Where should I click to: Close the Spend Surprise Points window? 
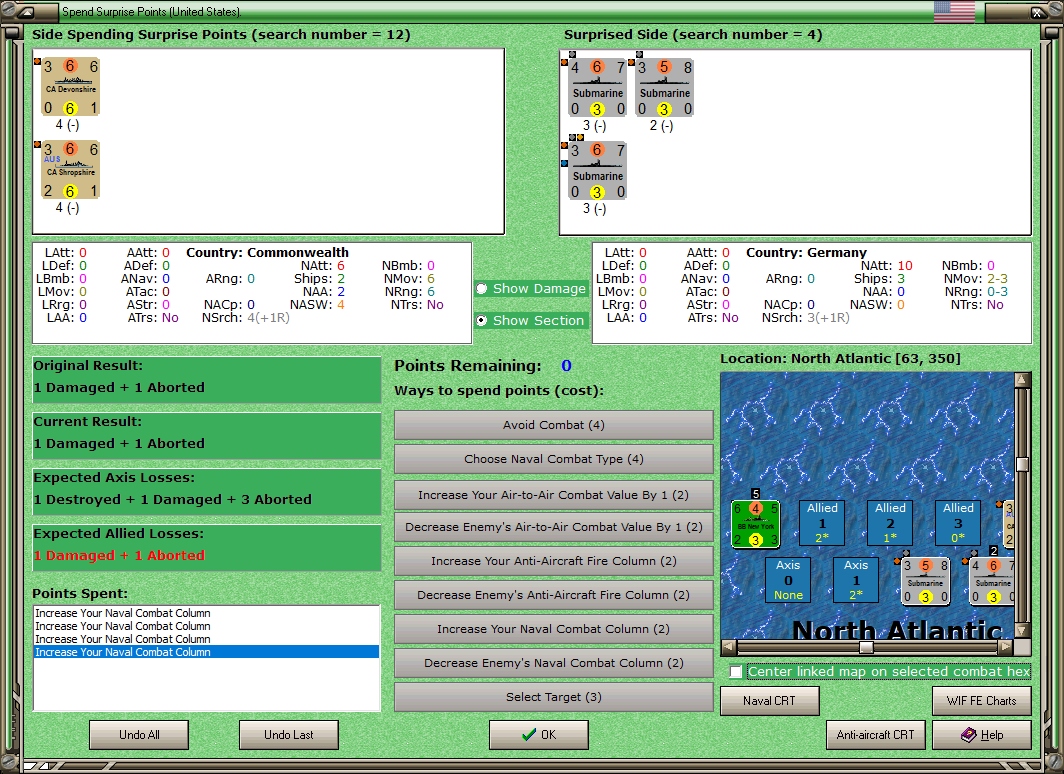(1037, 12)
